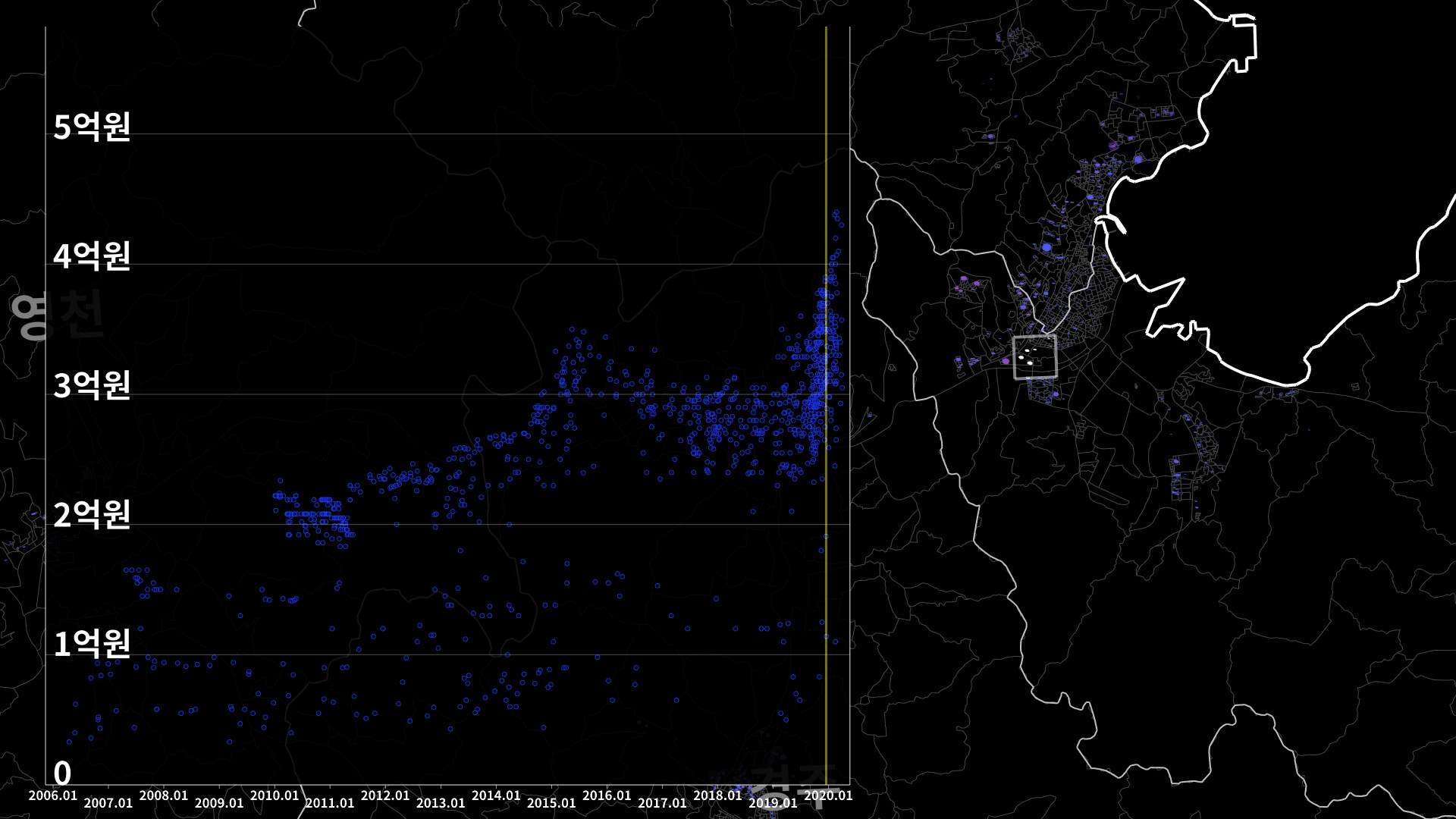This screenshot has height=819, width=1456.
Task: Click large blue circle marker north of selection box
Action: (x=1046, y=246)
